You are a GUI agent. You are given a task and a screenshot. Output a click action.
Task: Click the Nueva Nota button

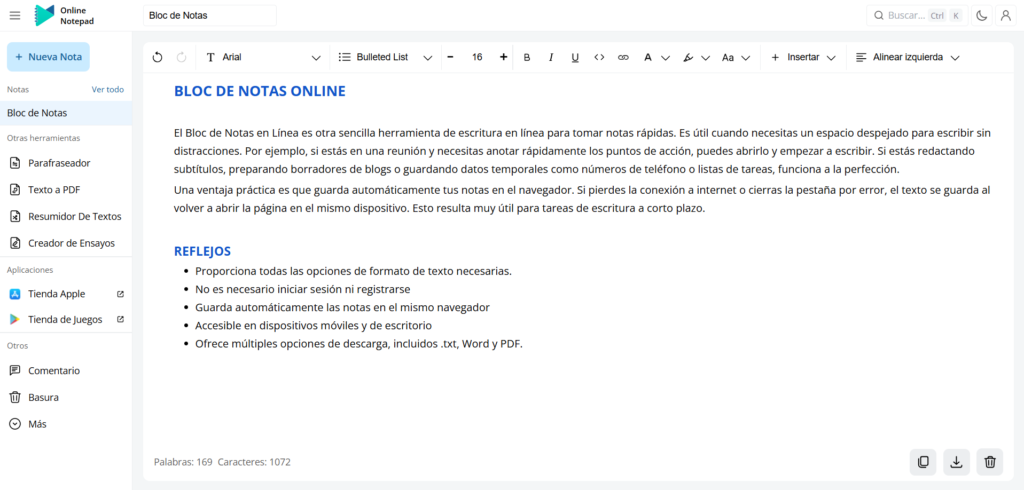(x=48, y=57)
